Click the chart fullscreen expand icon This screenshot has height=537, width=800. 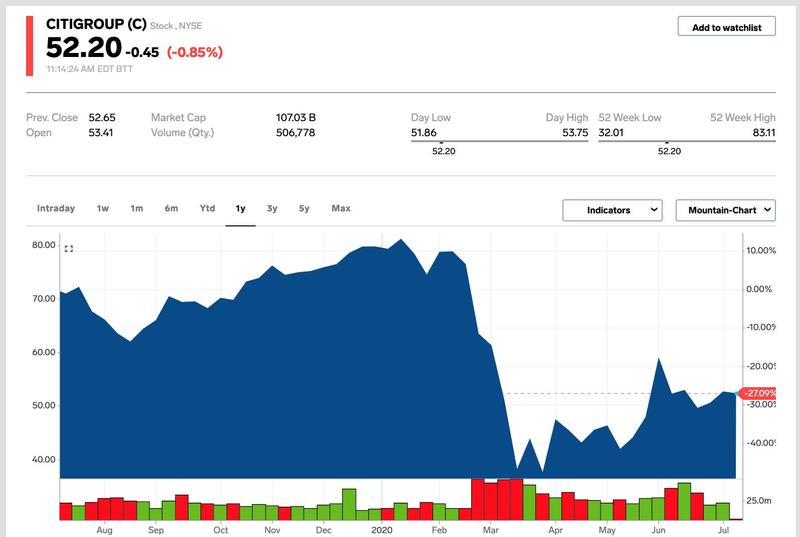(x=69, y=249)
